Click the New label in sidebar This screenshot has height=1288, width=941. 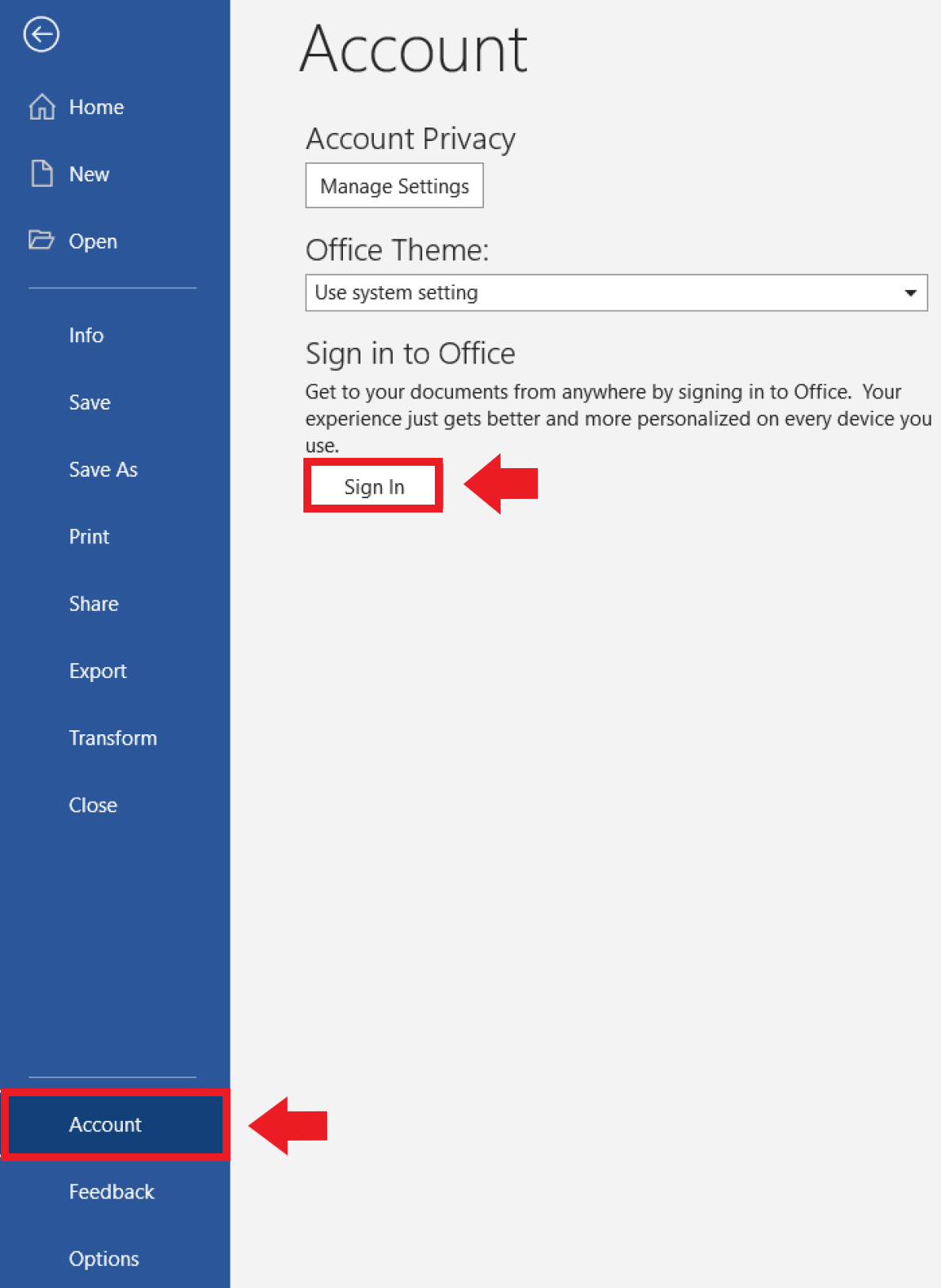pyautogui.click(x=90, y=174)
